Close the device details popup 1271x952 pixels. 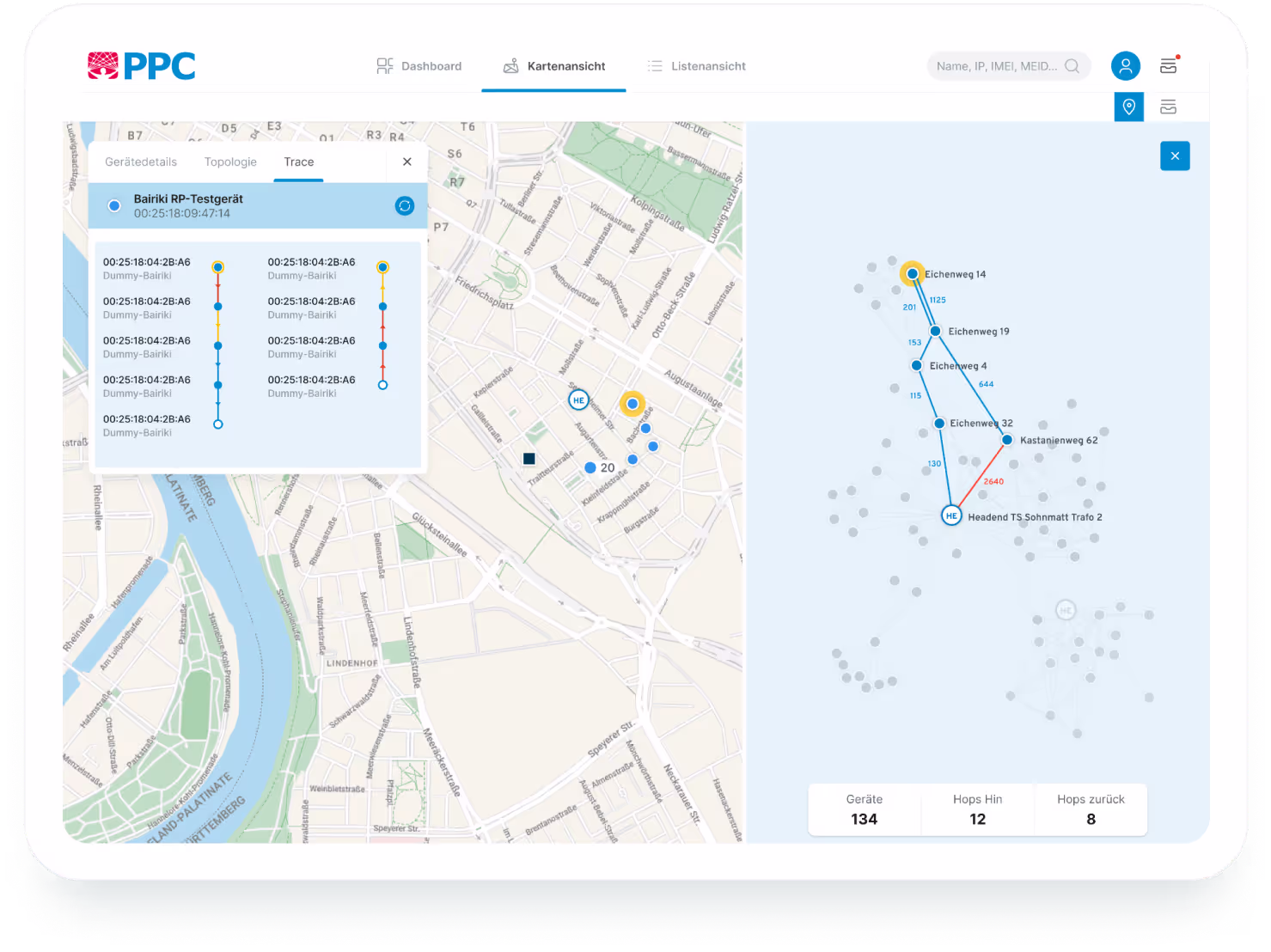click(x=407, y=162)
